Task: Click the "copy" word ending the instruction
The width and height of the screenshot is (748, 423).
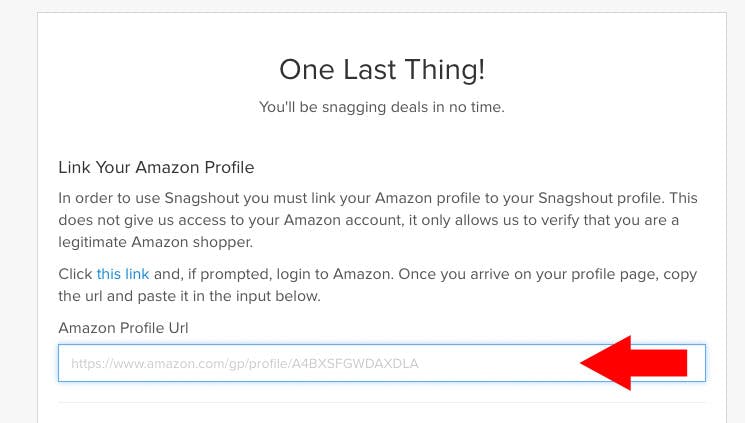Action: click(680, 275)
